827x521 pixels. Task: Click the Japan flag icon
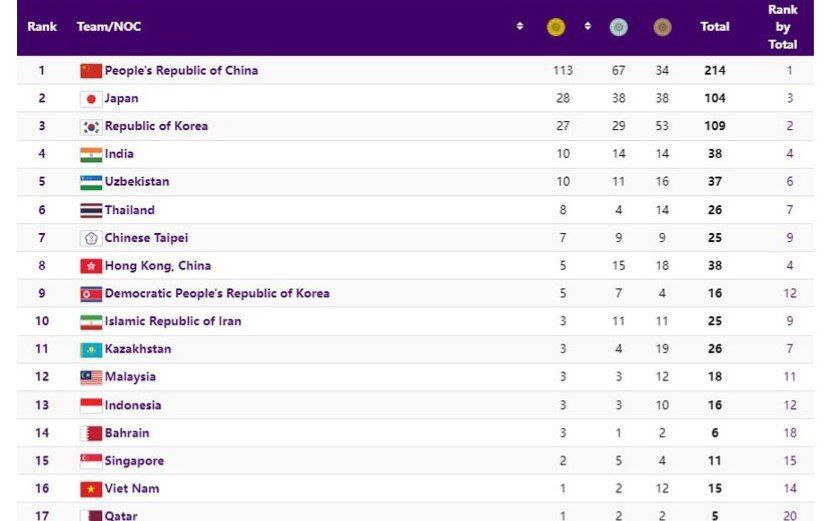pyautogui.click(x=91, y=99)
